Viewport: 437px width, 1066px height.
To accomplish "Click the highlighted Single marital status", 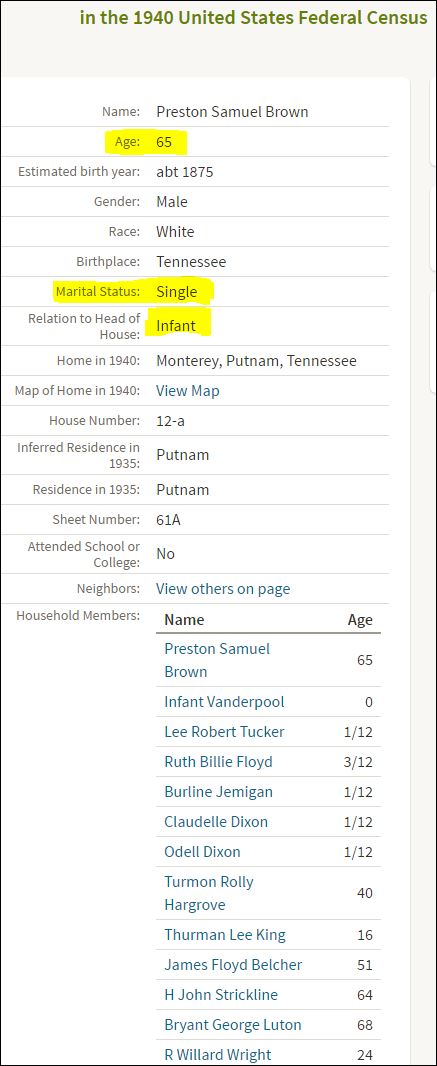I will tap(177, 292).
